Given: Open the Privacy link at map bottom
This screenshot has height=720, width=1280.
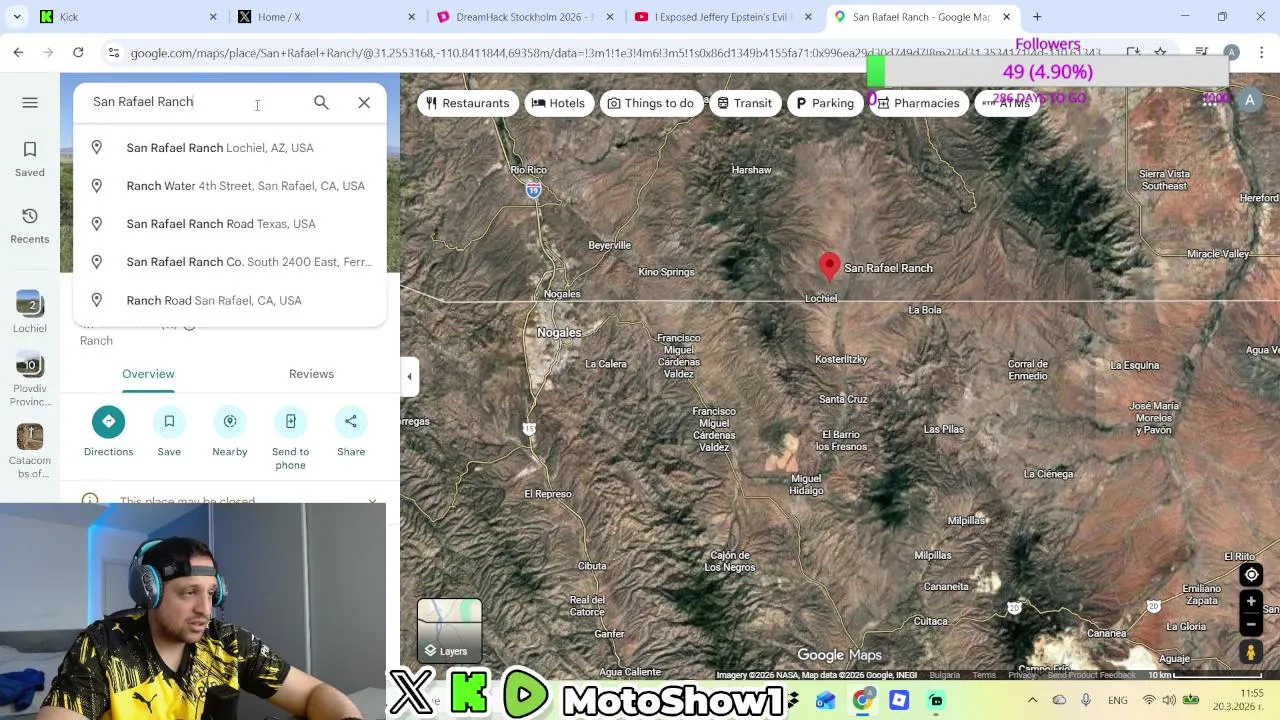Looking at the screenshot, I should (1022, 675).
